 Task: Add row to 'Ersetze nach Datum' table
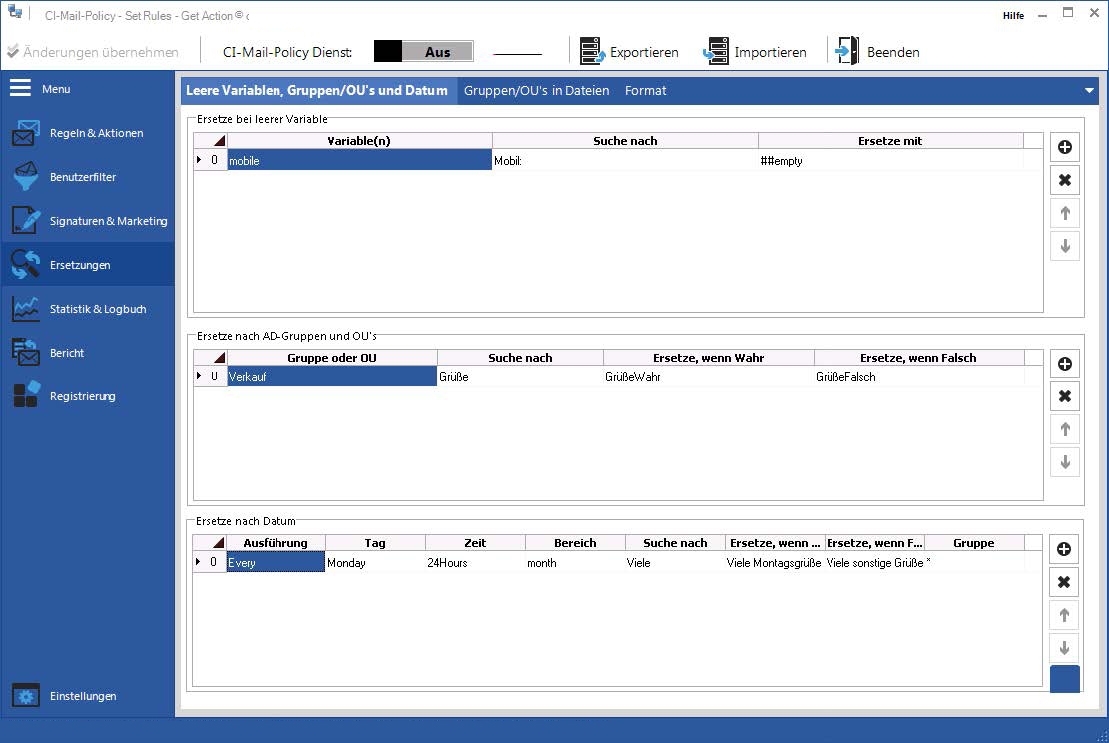click(1064, 549)
